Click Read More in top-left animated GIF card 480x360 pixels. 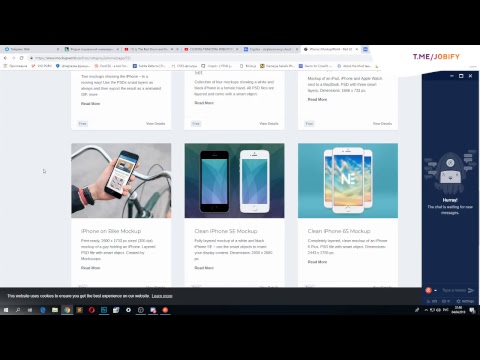tap(90, 104)
